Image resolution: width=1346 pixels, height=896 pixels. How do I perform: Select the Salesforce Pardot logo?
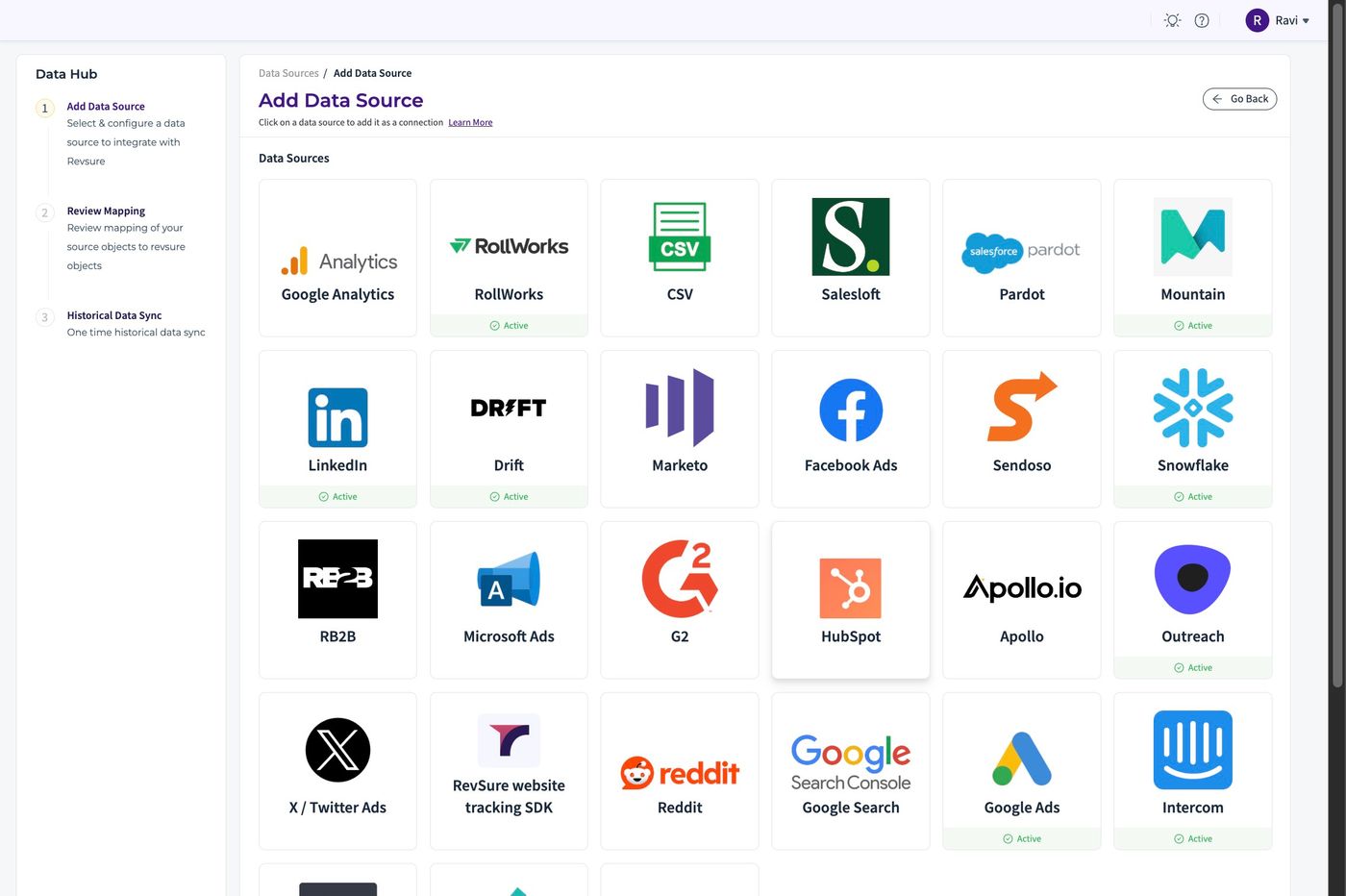1021,252
